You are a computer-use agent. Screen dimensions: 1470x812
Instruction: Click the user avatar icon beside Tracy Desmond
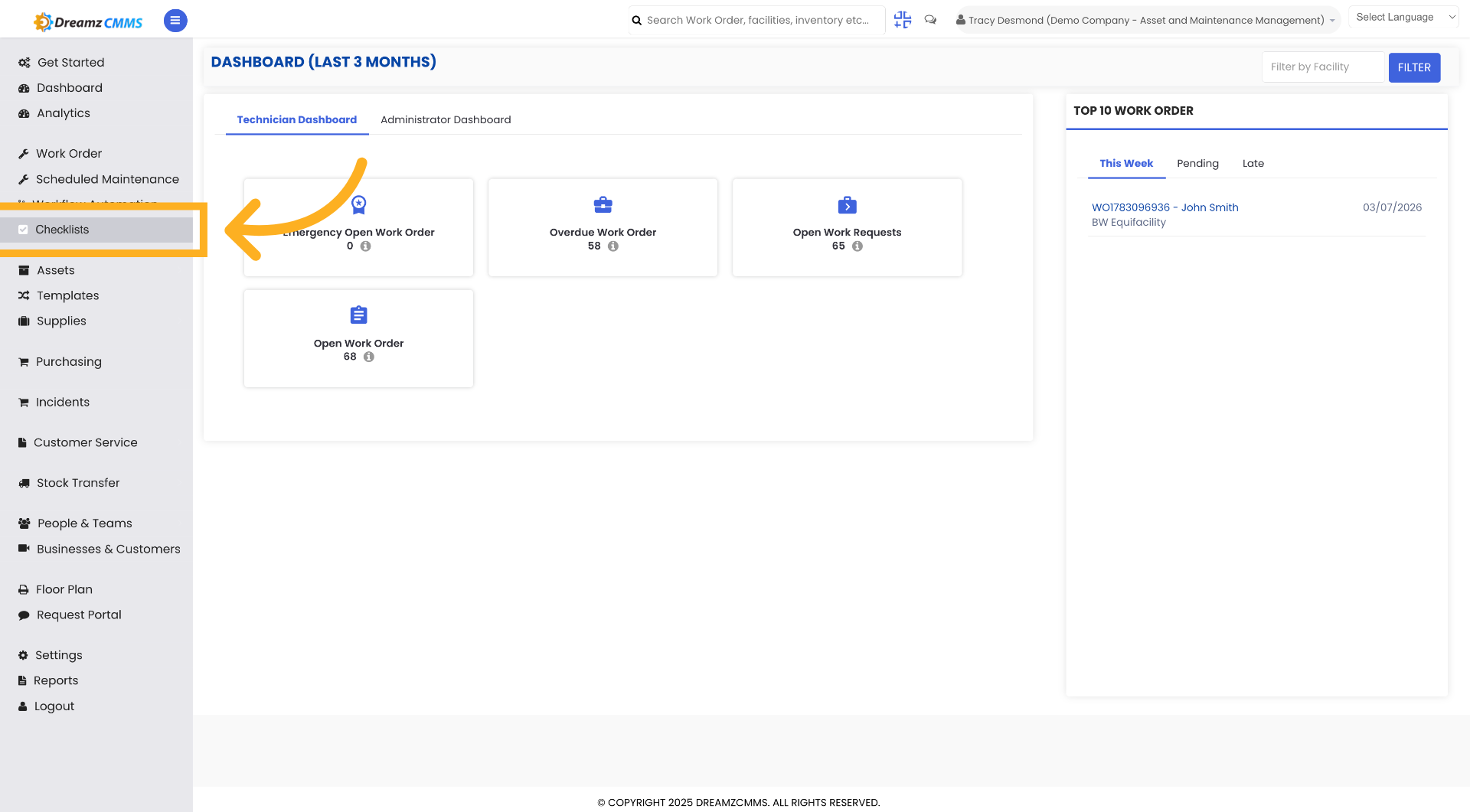coord(960,20)
